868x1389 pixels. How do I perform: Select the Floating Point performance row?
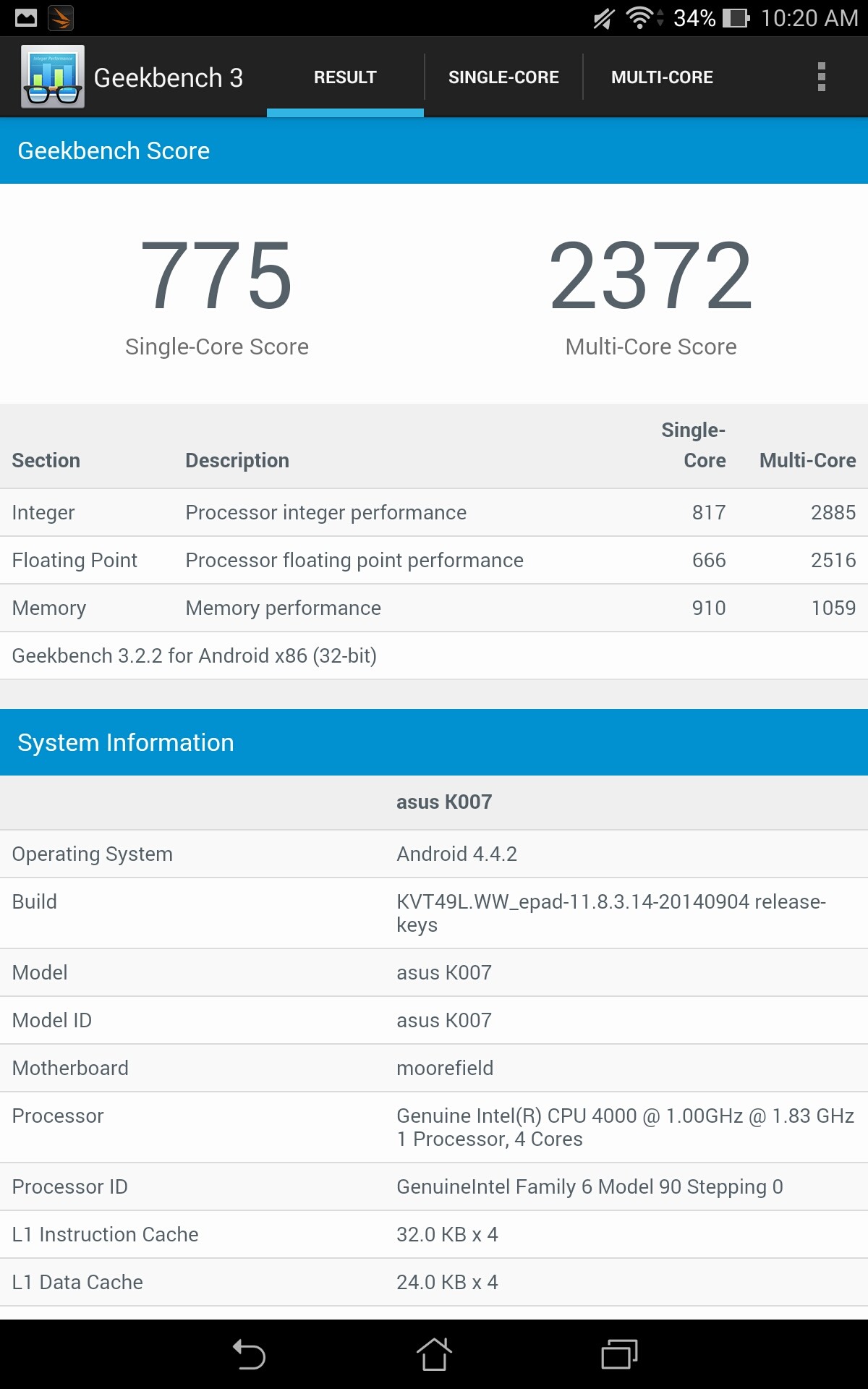pos(434,561)
